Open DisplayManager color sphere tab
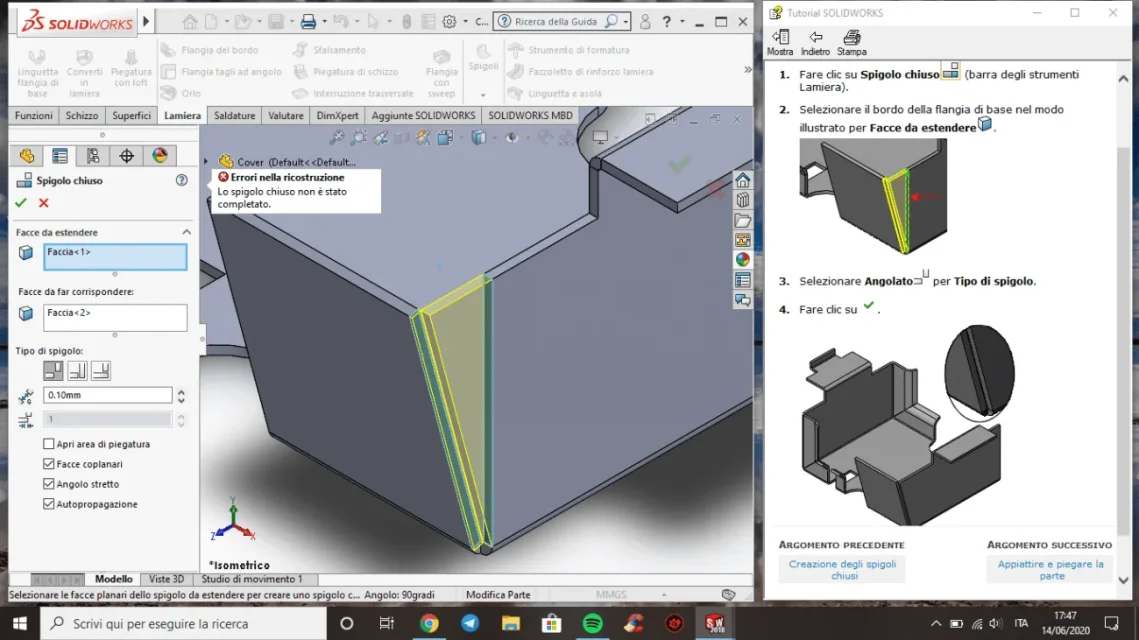The width and height of the screenshot is (1139, 640). (x=160, y=155)
